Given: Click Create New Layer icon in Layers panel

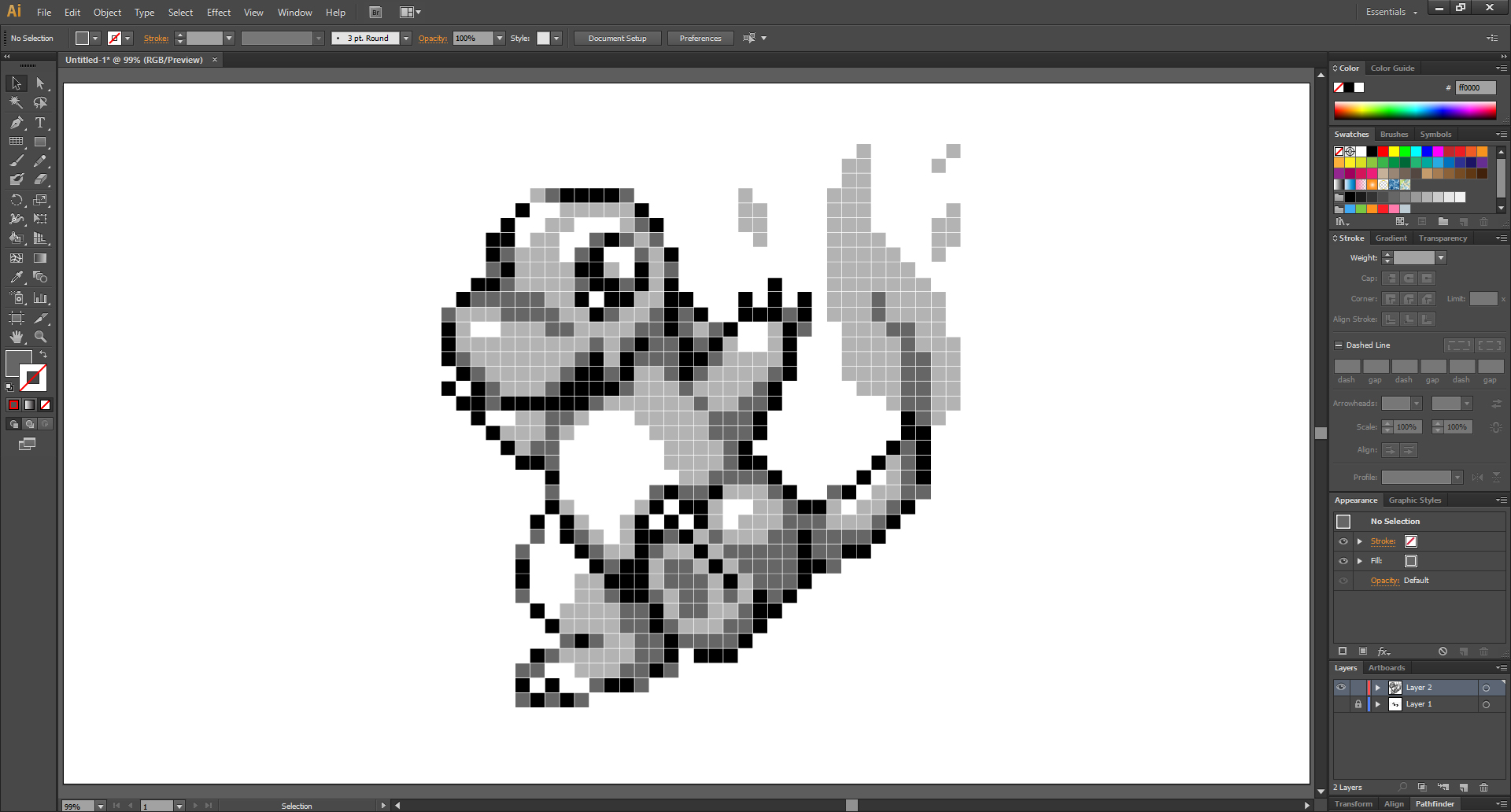Looking at the screenshot, I should [1464, 788].
